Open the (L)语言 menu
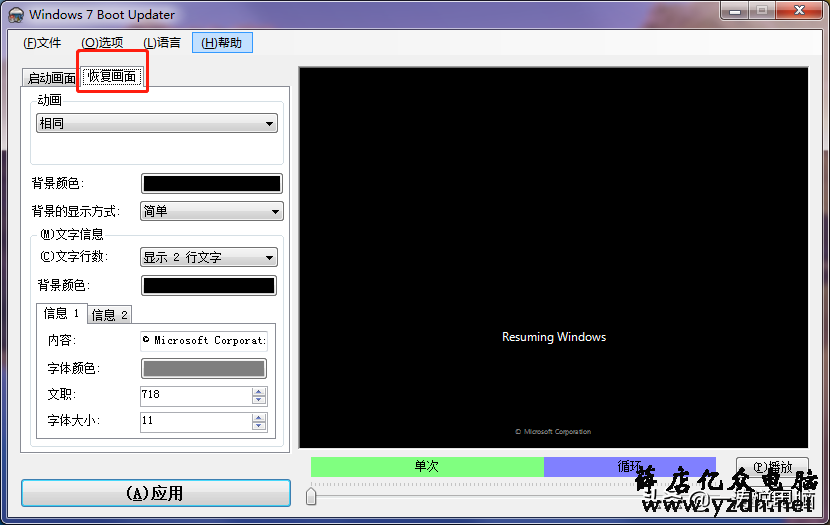Screen dimensions: 830x525 point(162,43)
